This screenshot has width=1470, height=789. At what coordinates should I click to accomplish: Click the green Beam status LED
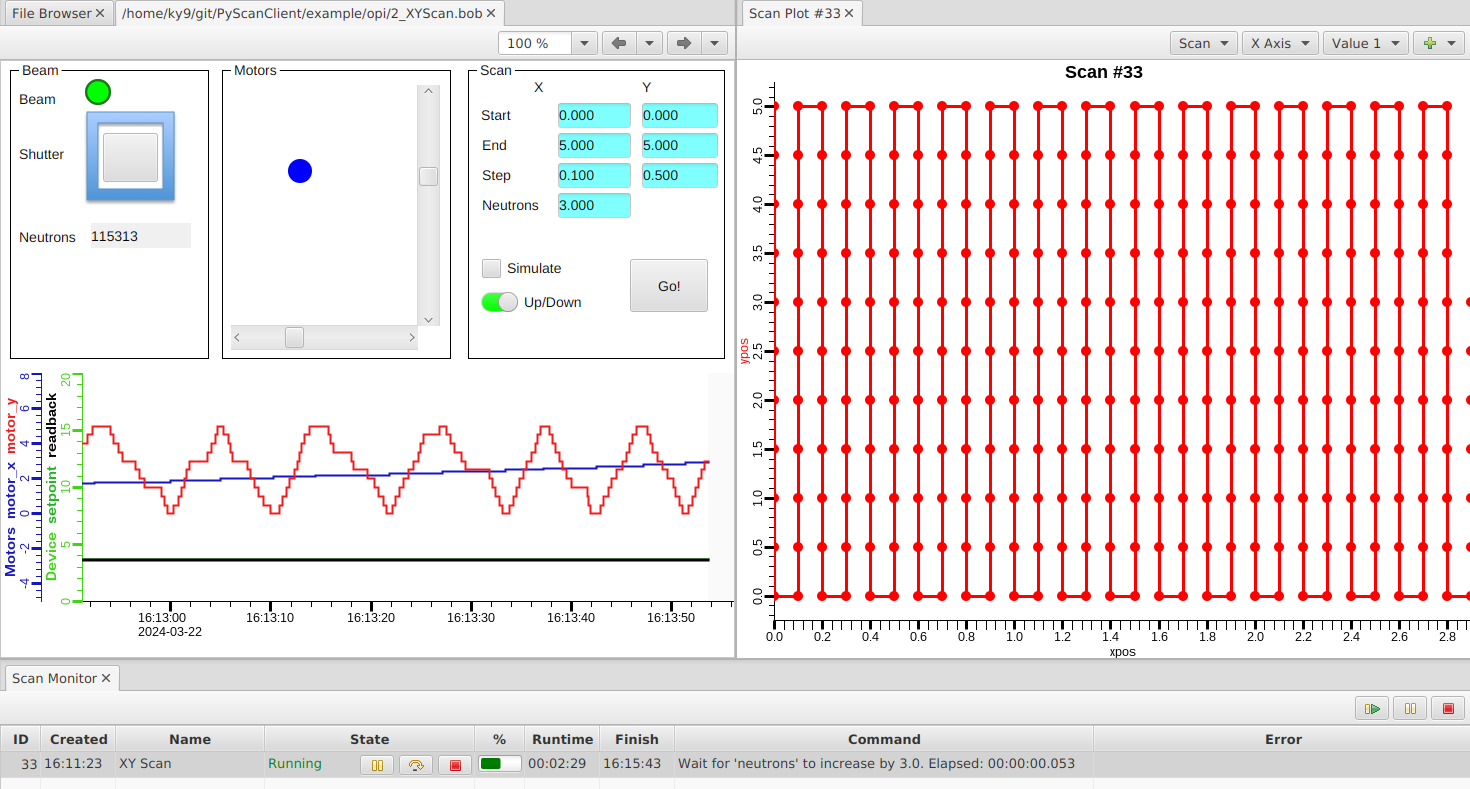tap(98, 92)
